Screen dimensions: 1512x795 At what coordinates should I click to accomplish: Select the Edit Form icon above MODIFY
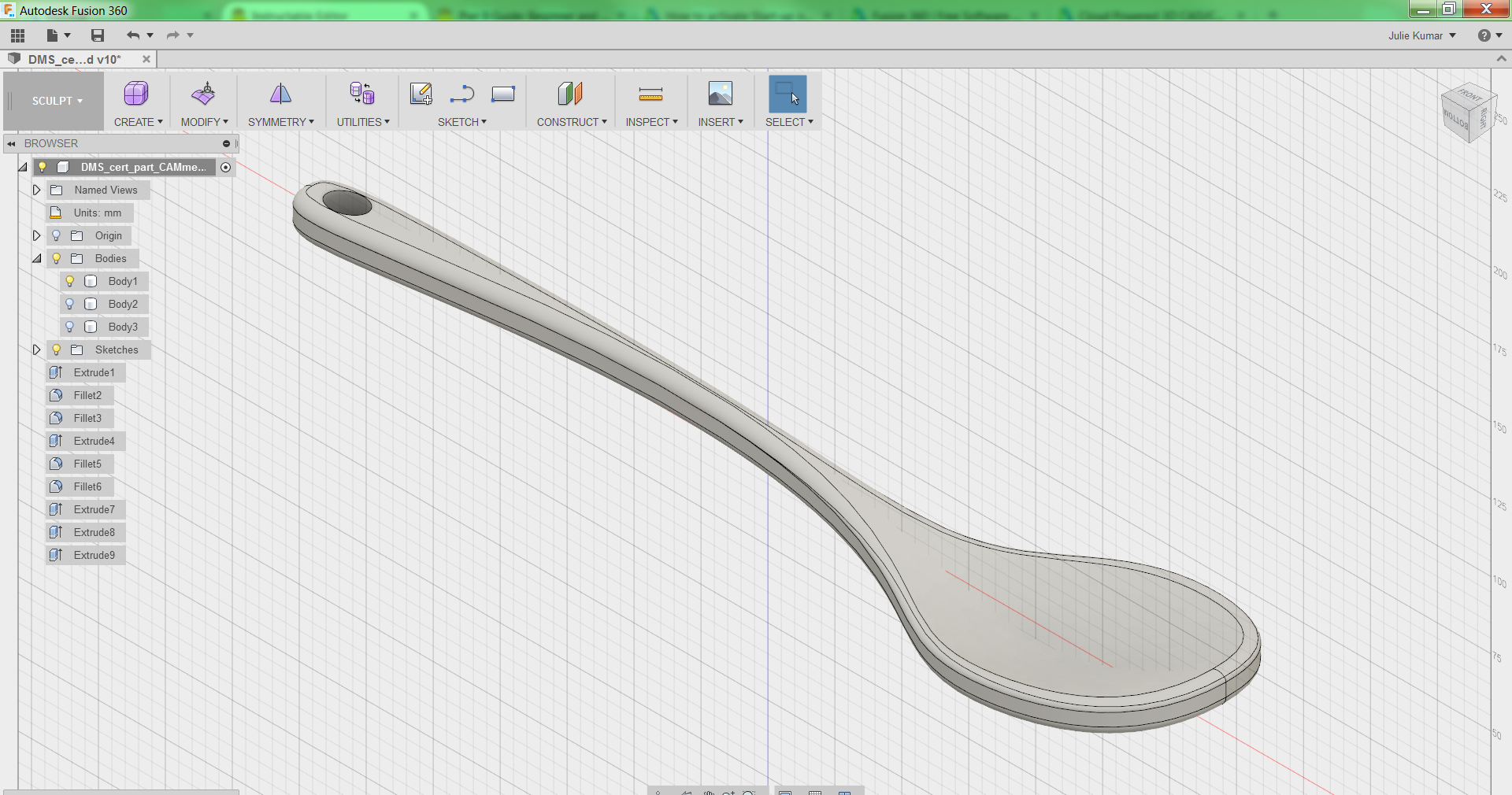(x=203, y=94)
